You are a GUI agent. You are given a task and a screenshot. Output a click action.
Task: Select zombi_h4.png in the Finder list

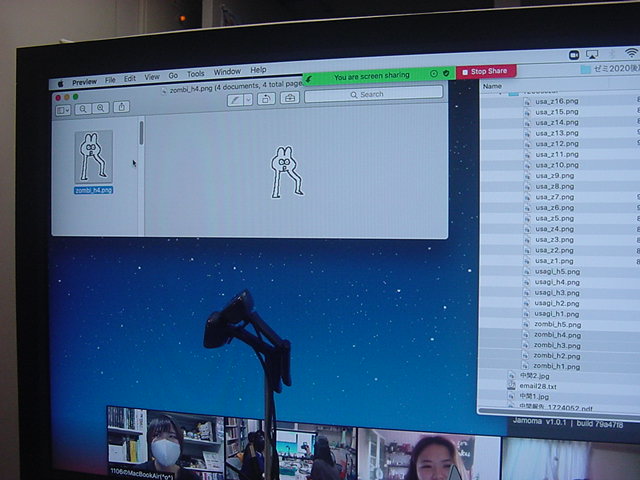[x=558, y=335]
